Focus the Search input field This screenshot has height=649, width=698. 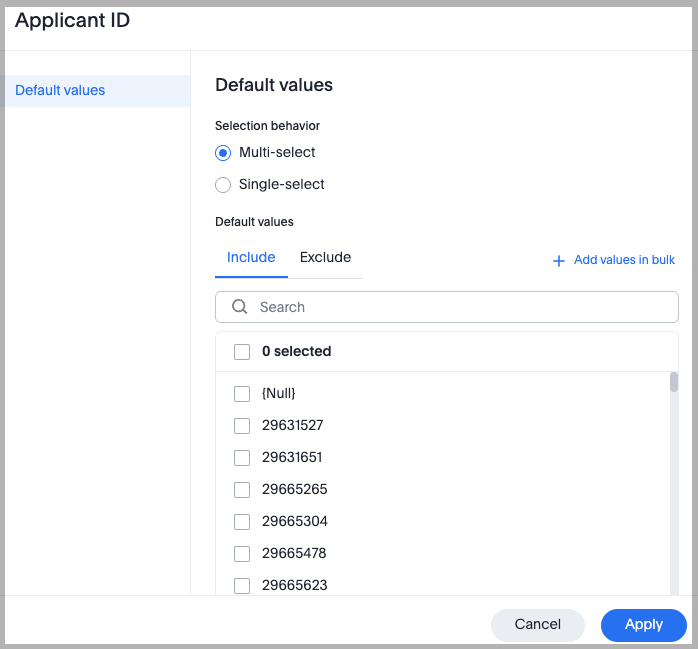[x=460, y=307]
